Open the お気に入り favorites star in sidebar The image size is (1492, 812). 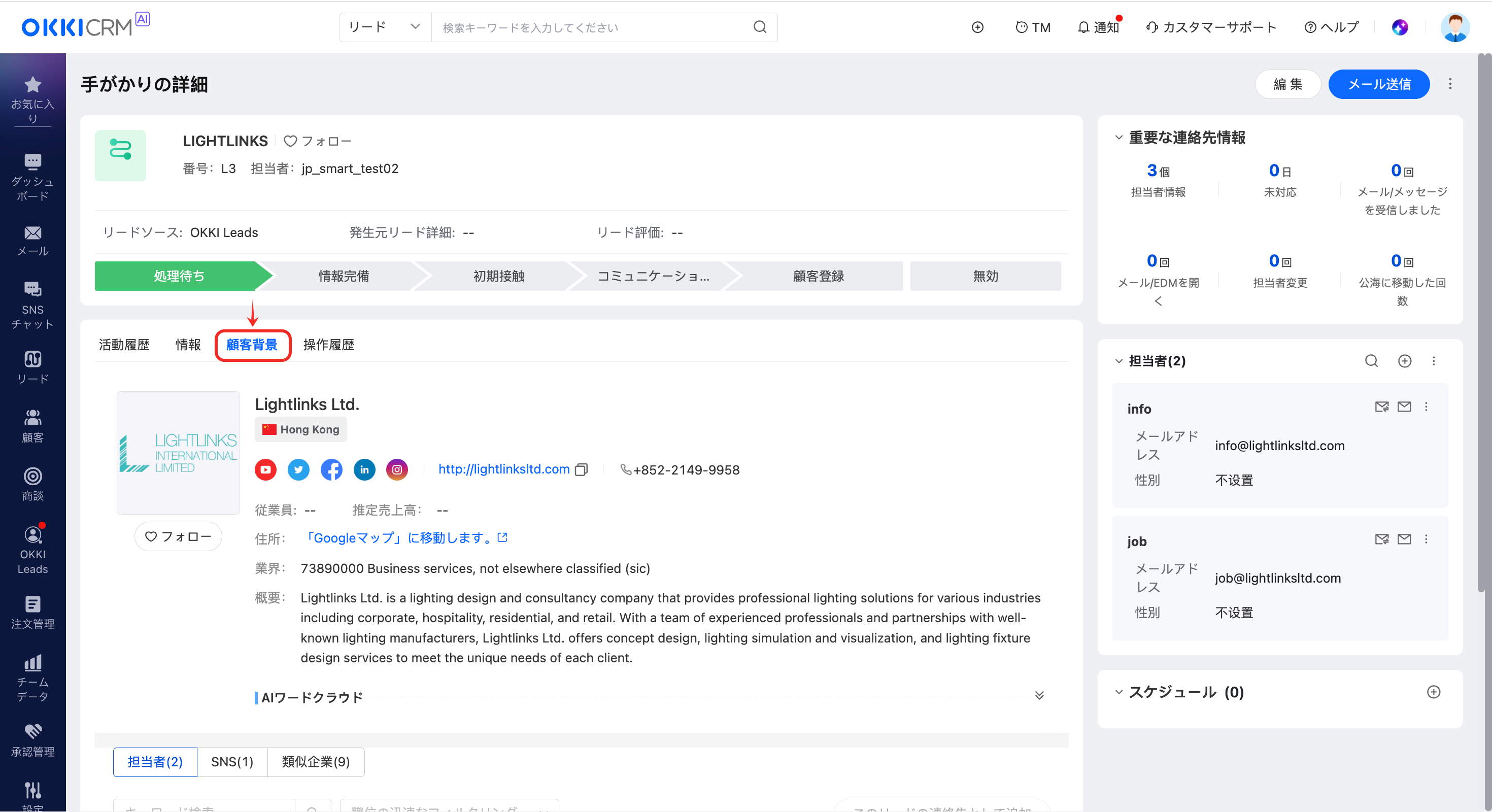click(32, 99)
